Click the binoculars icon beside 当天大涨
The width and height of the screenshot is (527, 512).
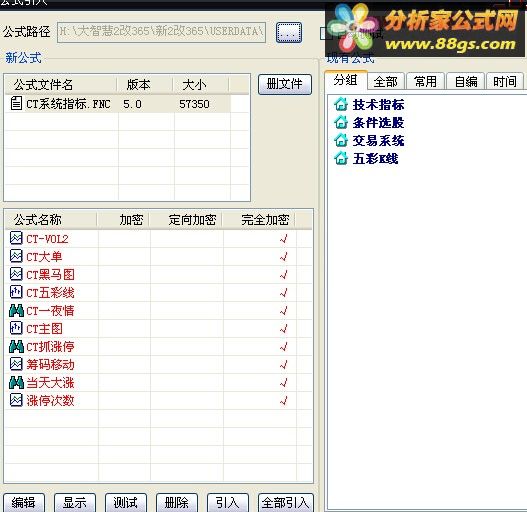(x=16, y=382)
